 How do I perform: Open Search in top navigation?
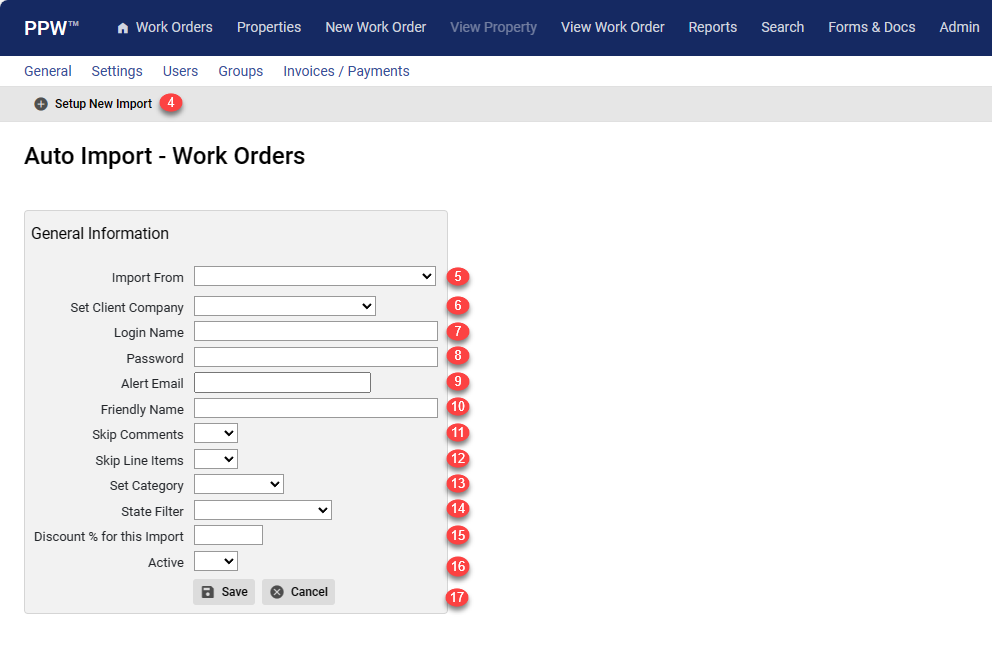coord(783,27)
